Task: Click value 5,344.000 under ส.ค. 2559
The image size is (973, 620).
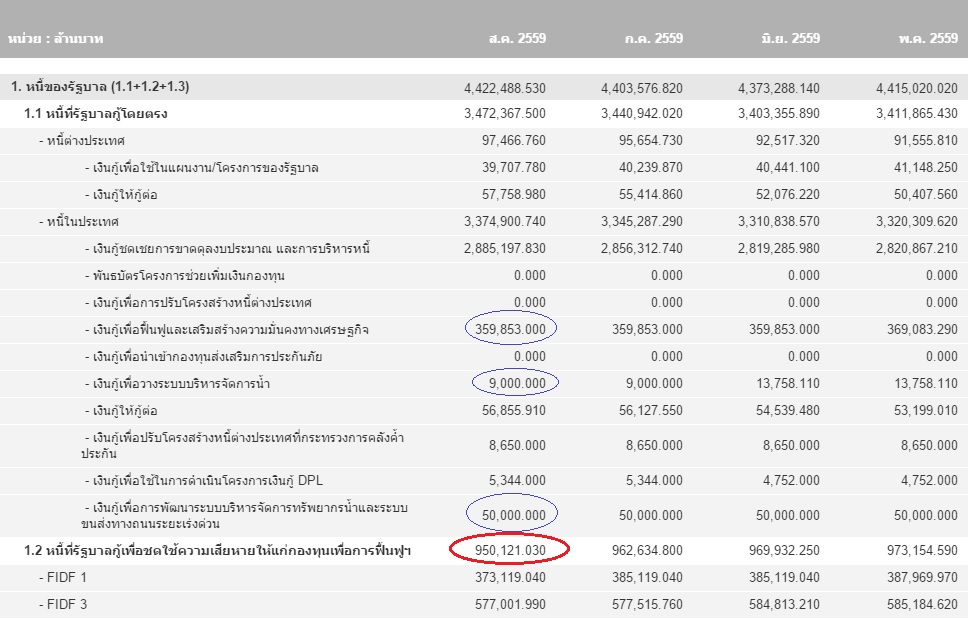Action: pos(517,480)
